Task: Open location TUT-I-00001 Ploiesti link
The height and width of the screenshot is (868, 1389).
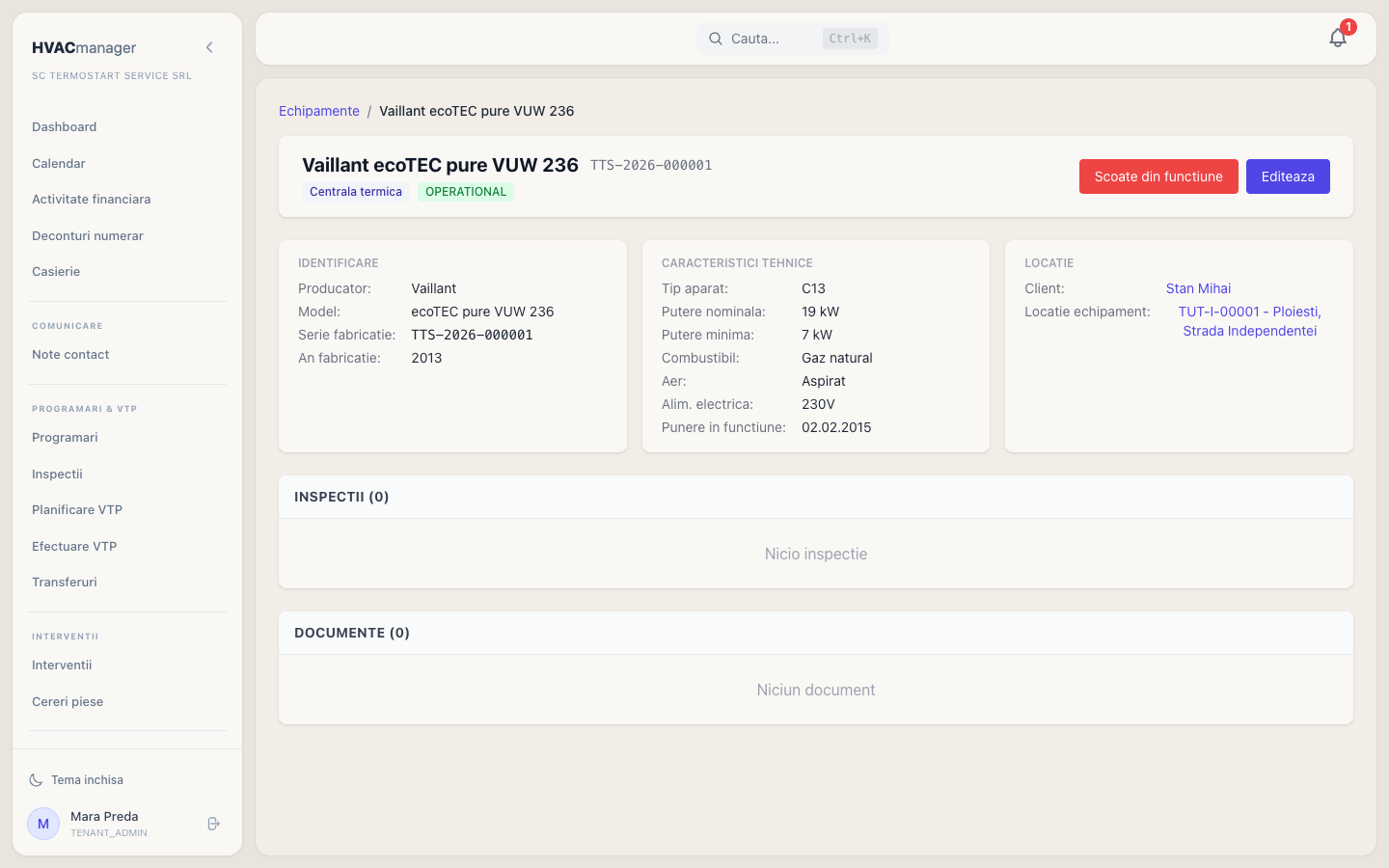Action: pos(1250,321)
